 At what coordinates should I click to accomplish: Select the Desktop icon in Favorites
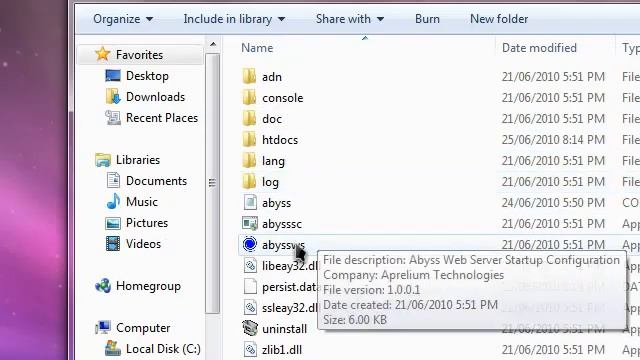coord(113,76)
